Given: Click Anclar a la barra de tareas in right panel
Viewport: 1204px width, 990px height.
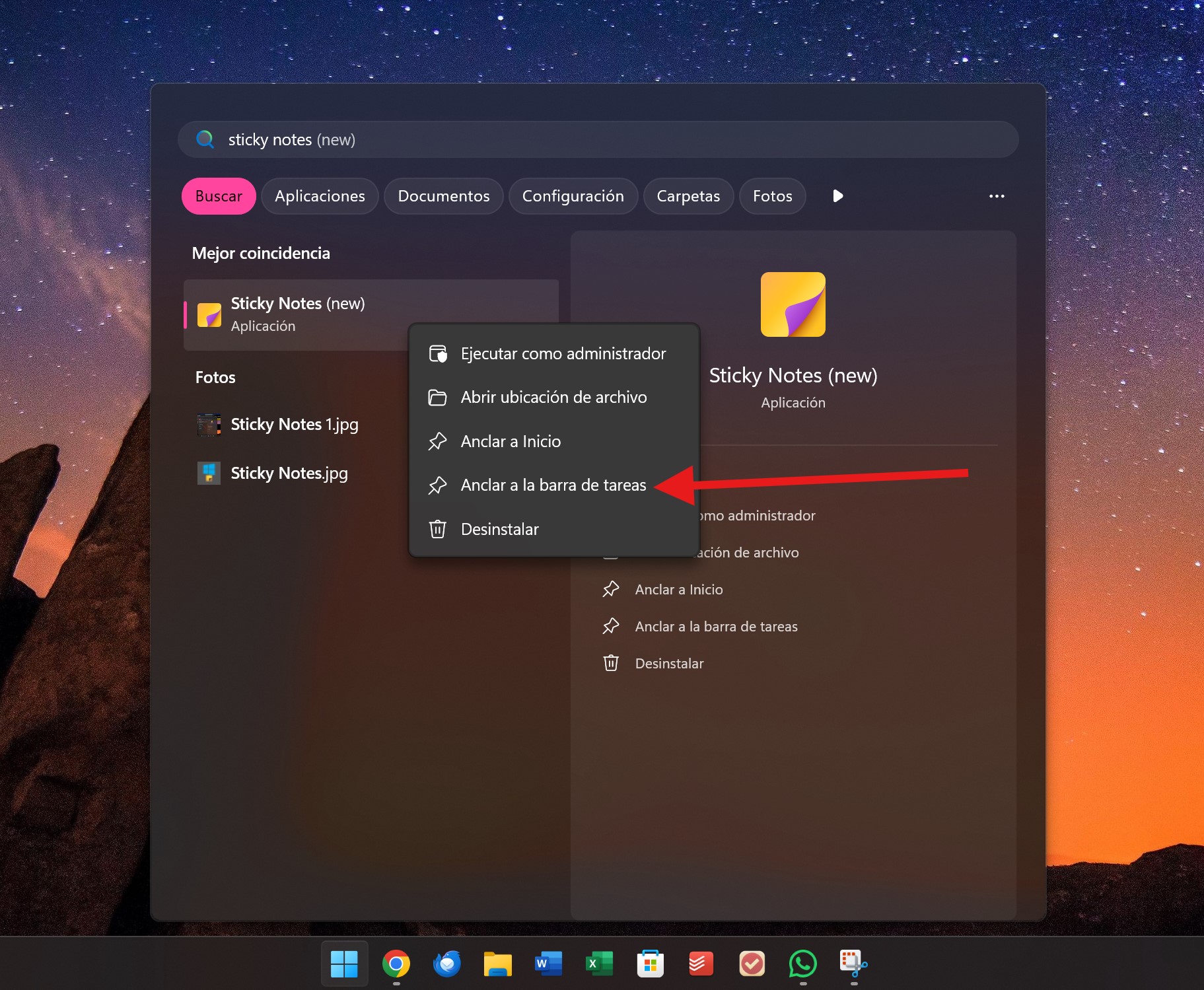Looking at the screenshot, I should pyautogui.click(x=717, y=626).
